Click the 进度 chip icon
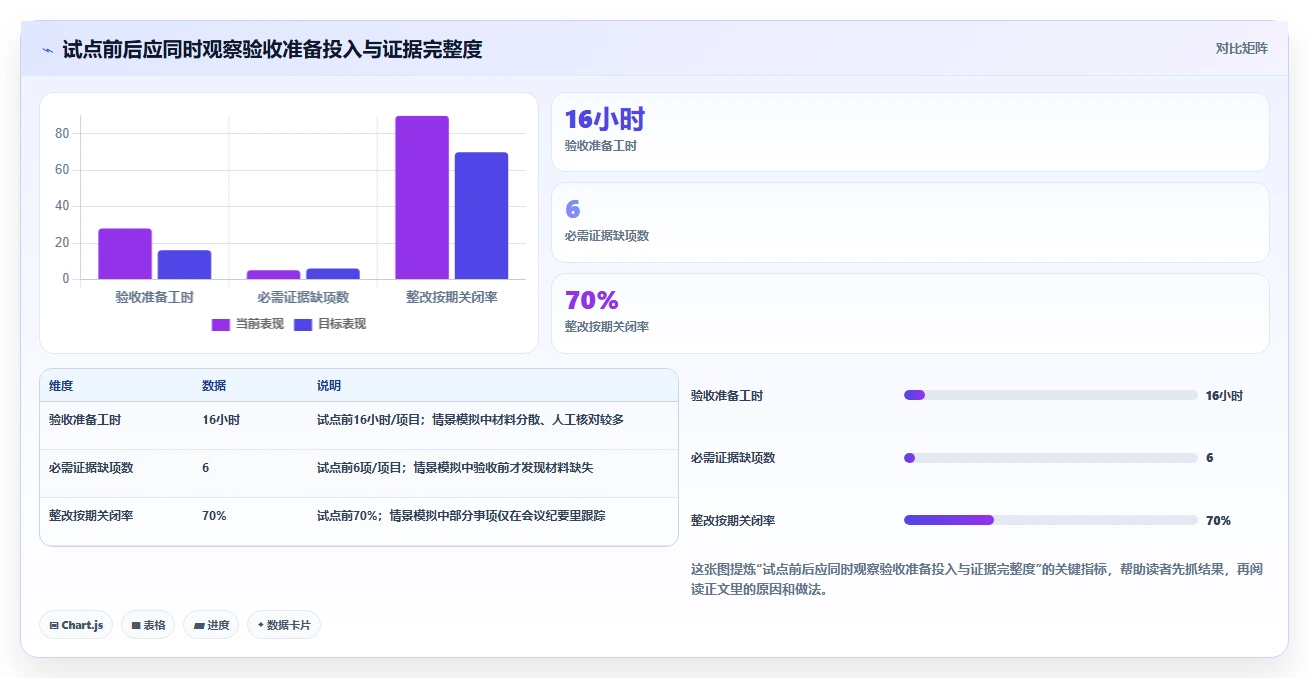 tap(199, 625)
